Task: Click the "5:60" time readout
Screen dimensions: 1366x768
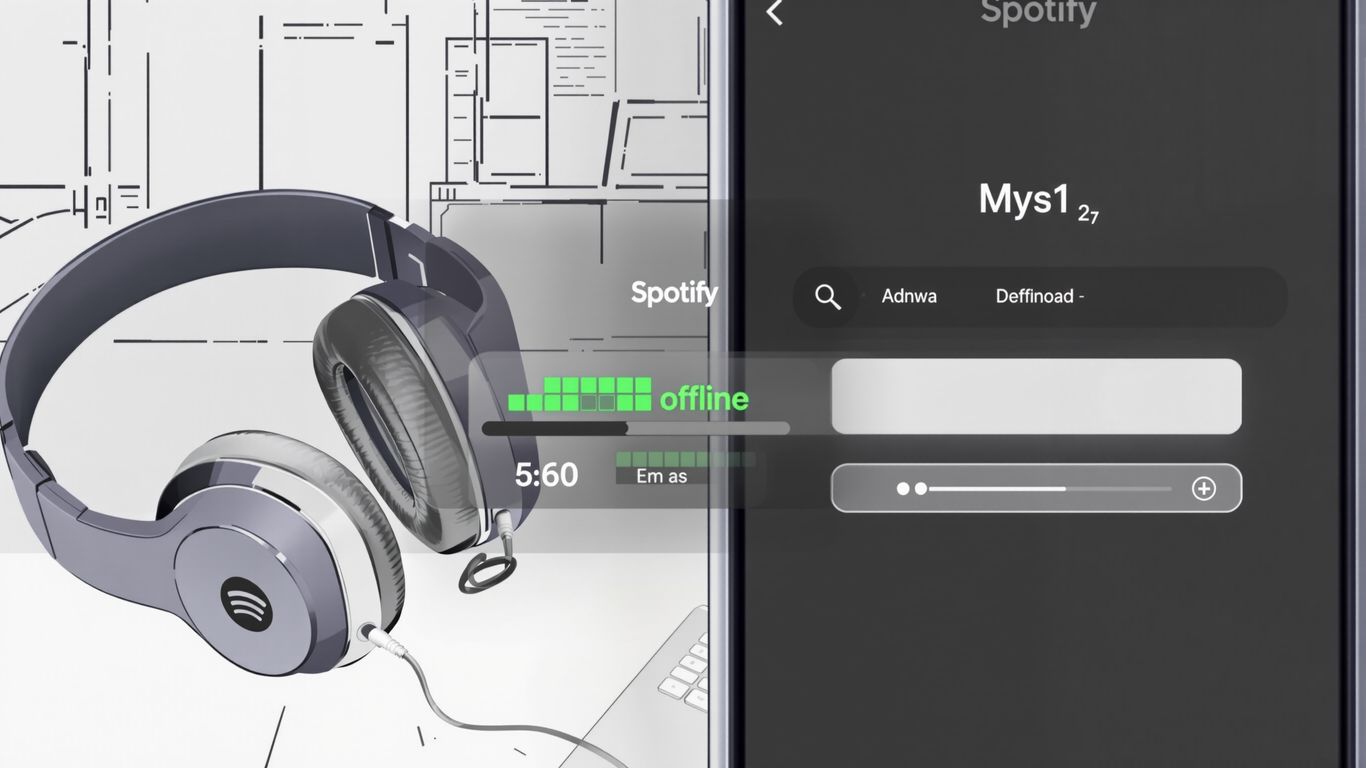Action: 546,475
